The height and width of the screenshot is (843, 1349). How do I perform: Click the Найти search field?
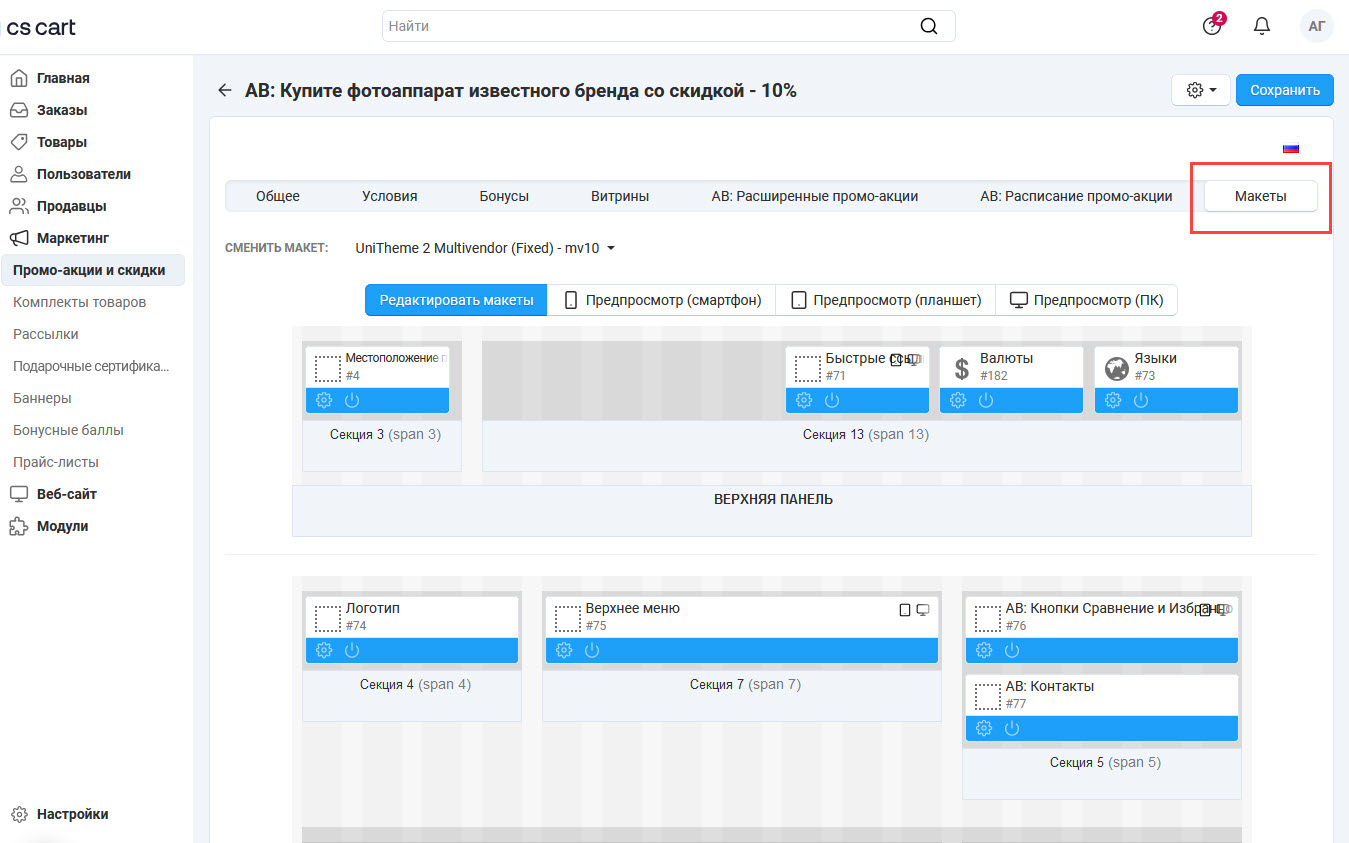pyautogui.click(x=650, y=27)
